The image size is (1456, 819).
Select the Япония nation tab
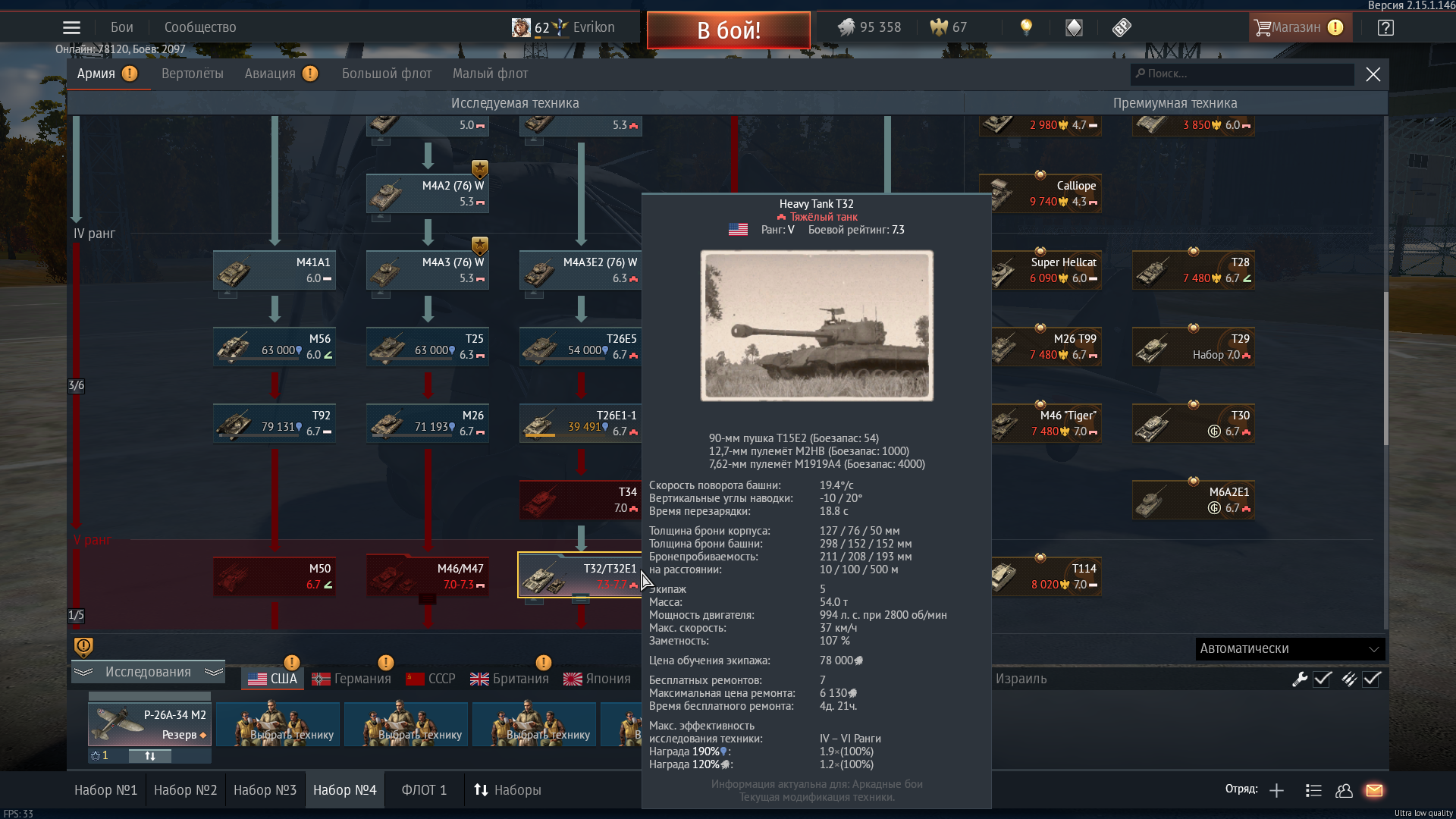[x=598, y=679]
